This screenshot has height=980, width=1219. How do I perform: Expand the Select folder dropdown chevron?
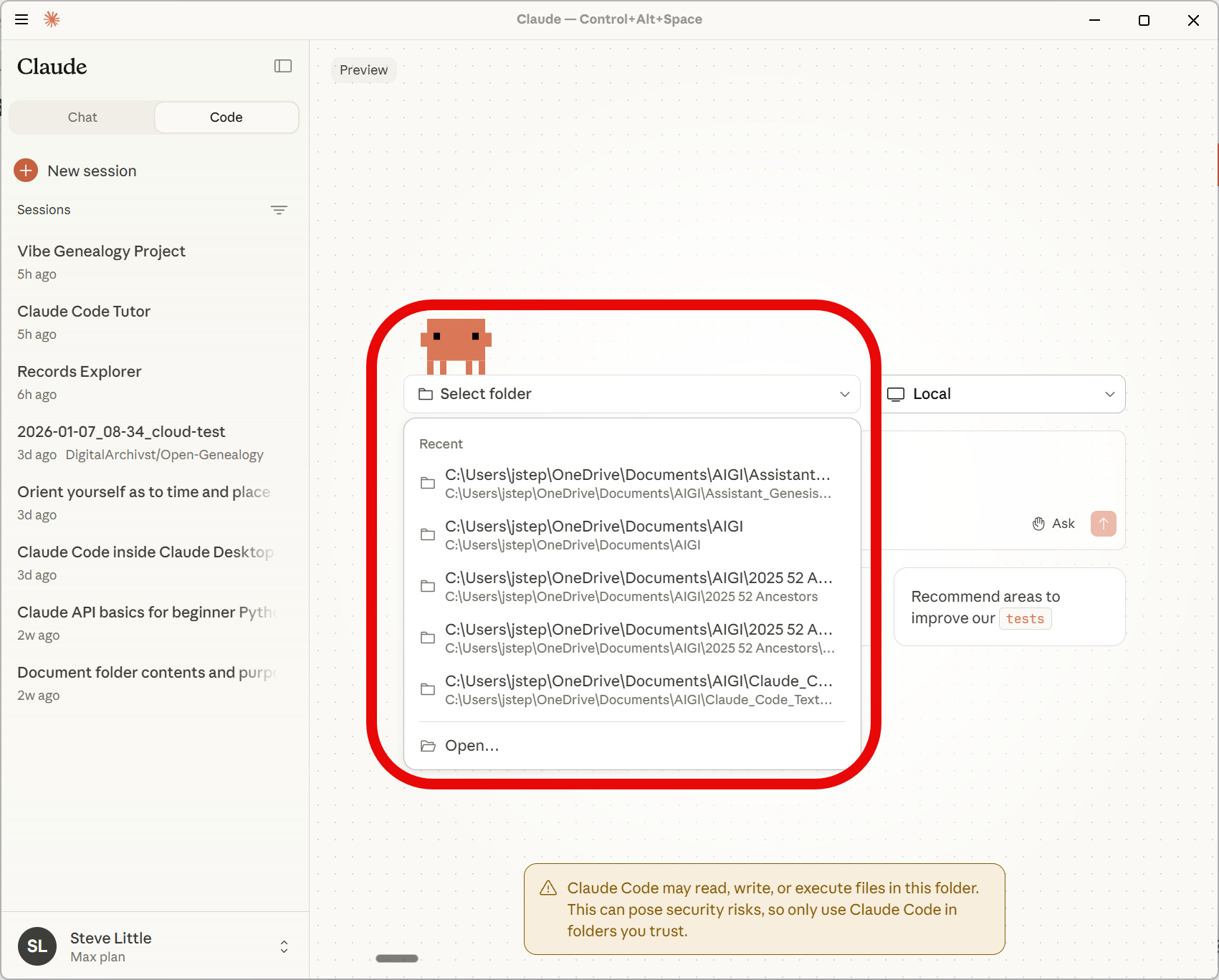(845, 394)
